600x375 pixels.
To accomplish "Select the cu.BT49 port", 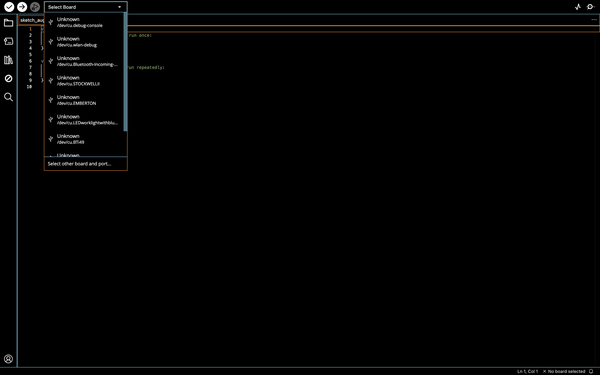I will [84, 139].
